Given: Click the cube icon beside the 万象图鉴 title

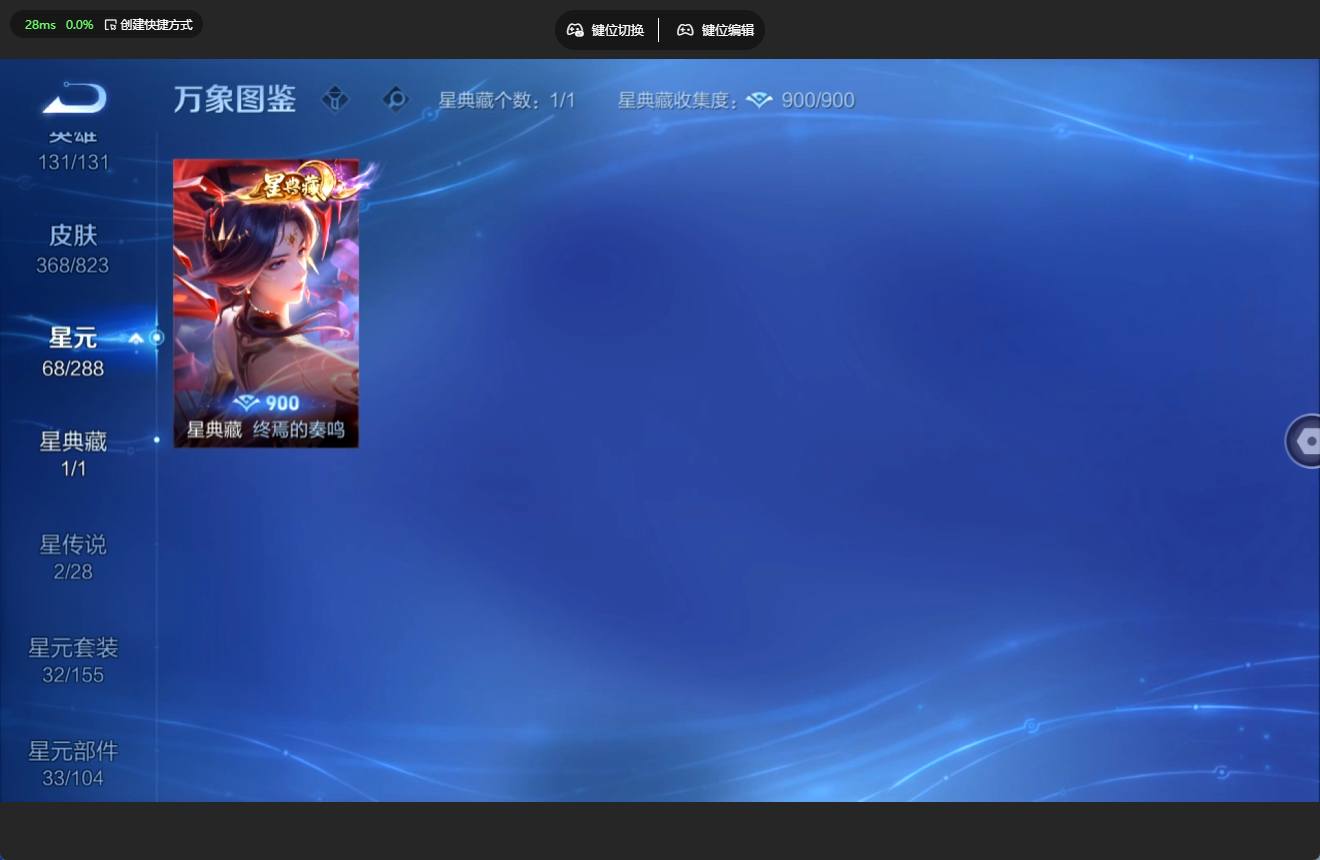Looking at the screenshot, I should [x=336, y=99].
